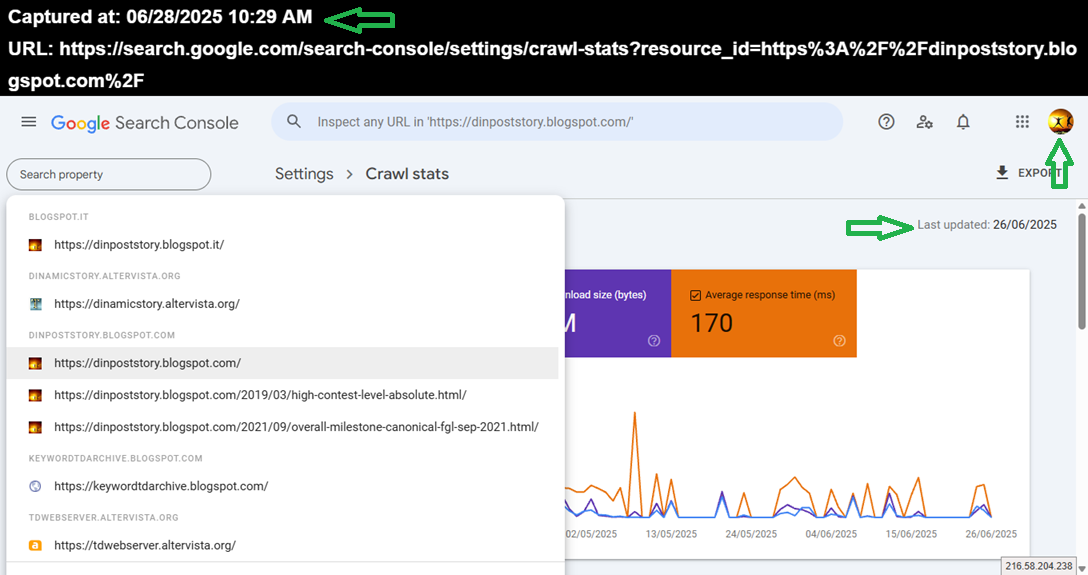Click the Crawl stats breadcrumb
This screenshot has width=1088, height=575.
pos(407,174)
